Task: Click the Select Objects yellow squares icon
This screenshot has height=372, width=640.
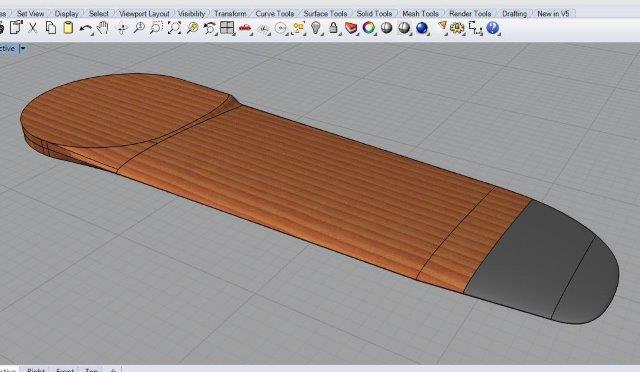Action: [299, 28]
